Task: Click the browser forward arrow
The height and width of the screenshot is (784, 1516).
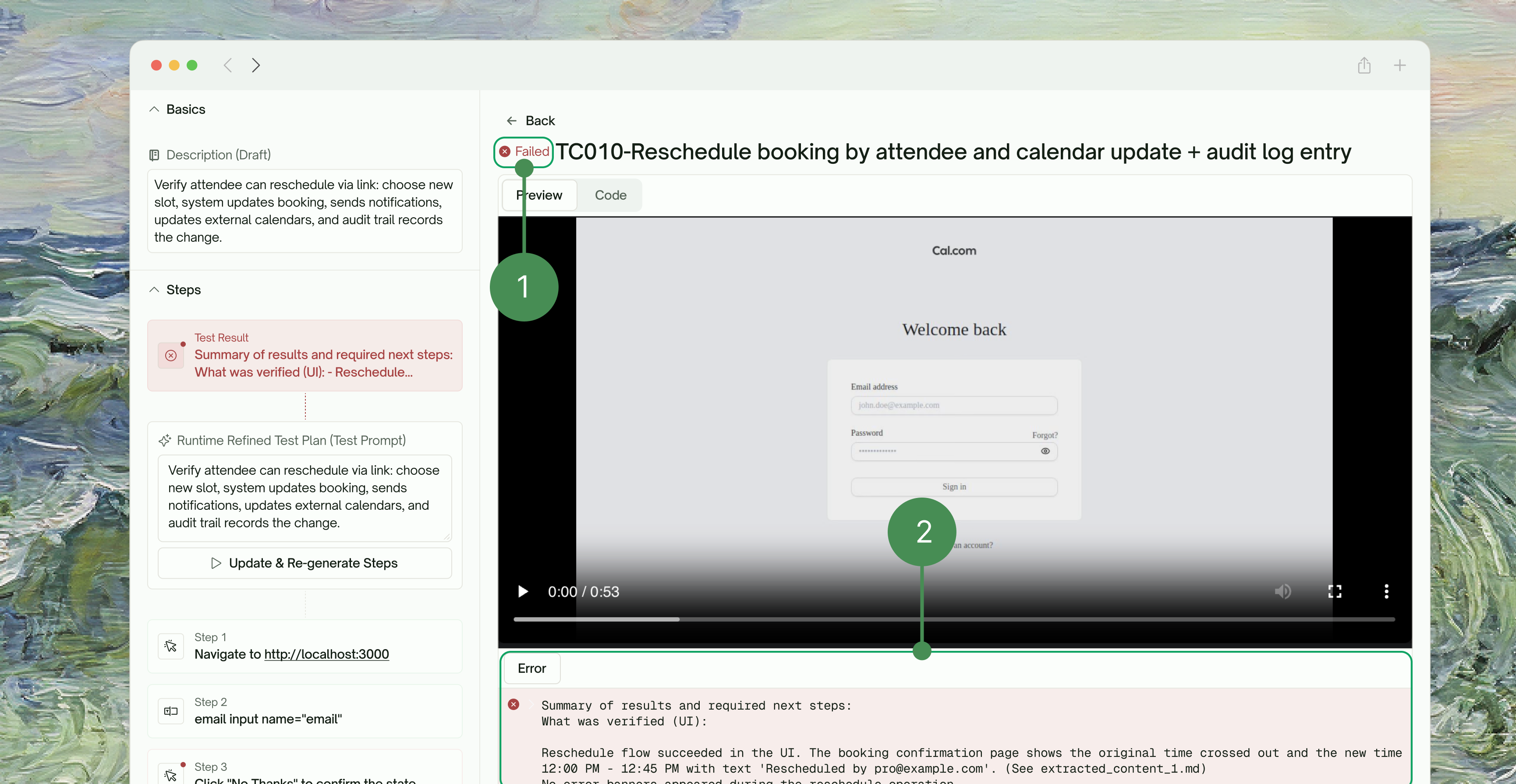Action: tap(255, 65)
